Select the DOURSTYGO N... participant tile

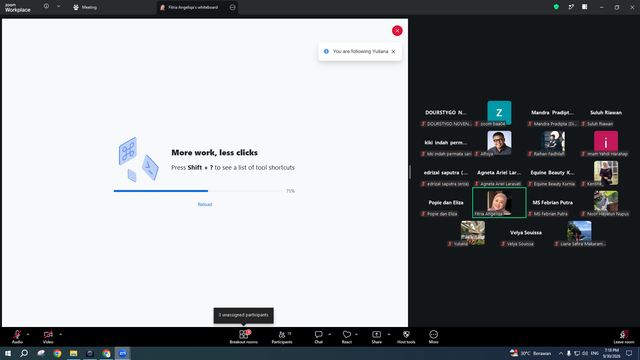(x=446, y=113)
